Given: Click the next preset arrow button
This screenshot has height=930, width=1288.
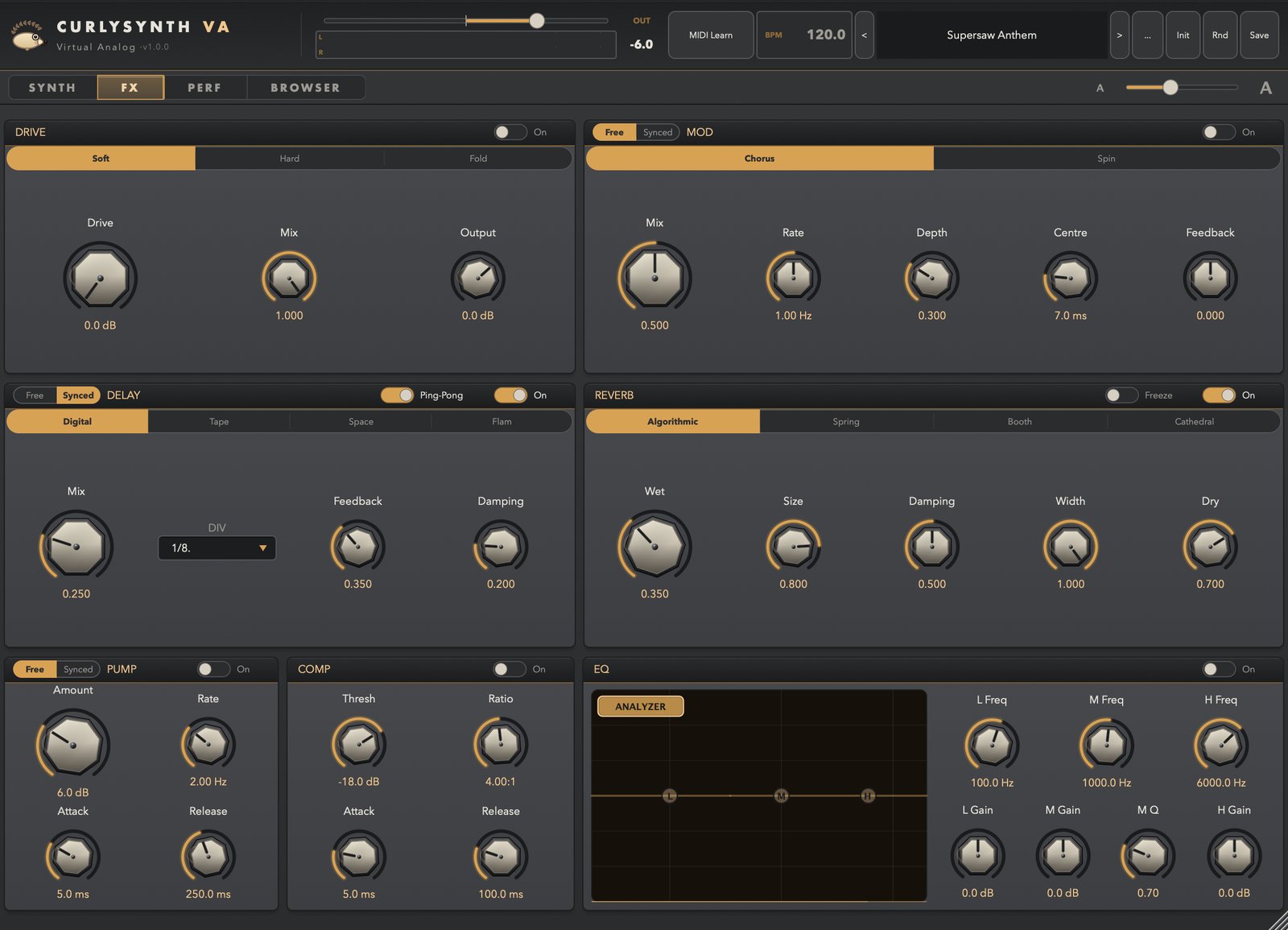Looking at the screenshot, I should pyautogui.click(x=1119, y=35).
